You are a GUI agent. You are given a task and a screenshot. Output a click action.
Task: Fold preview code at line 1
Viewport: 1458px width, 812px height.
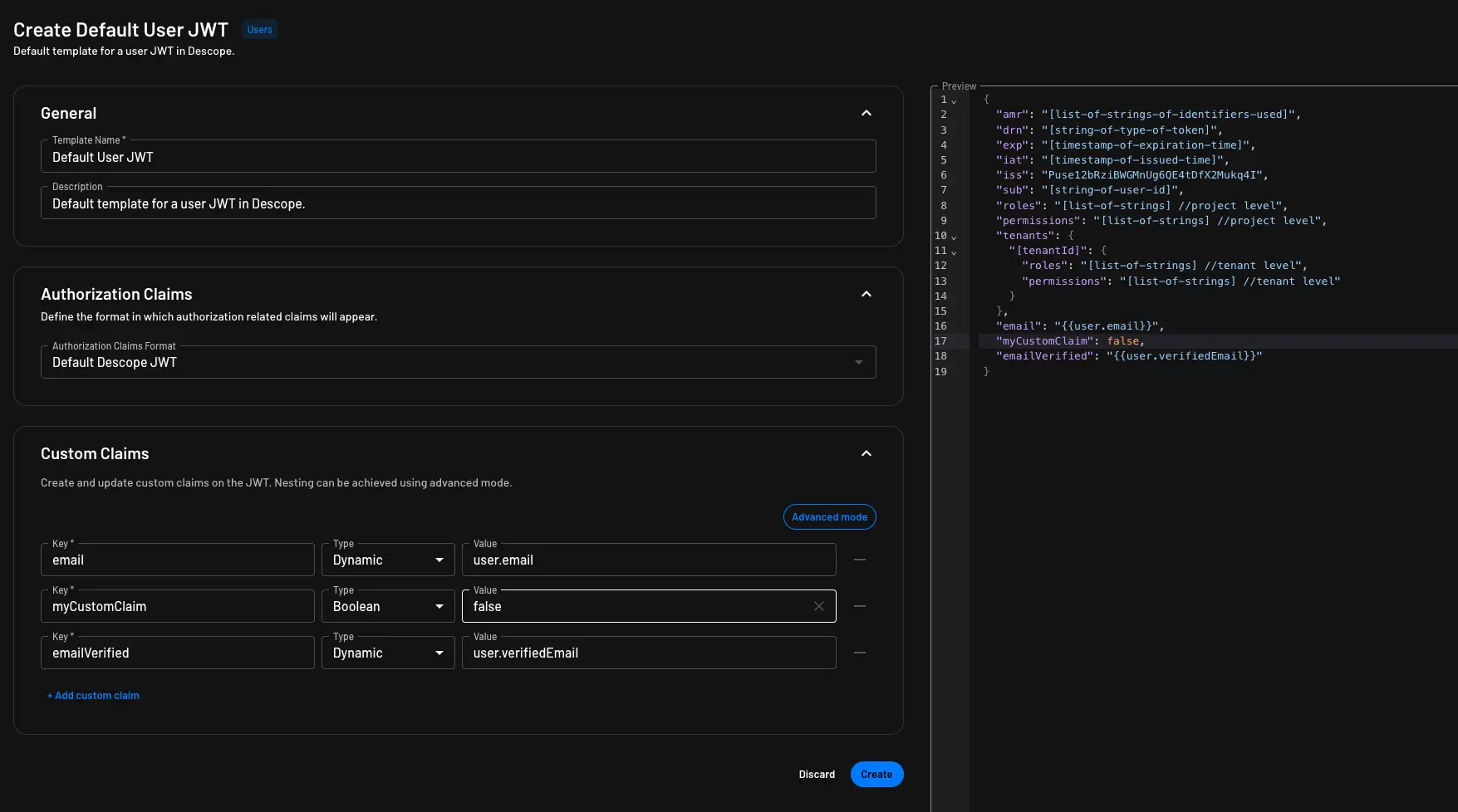click(954, 100)
